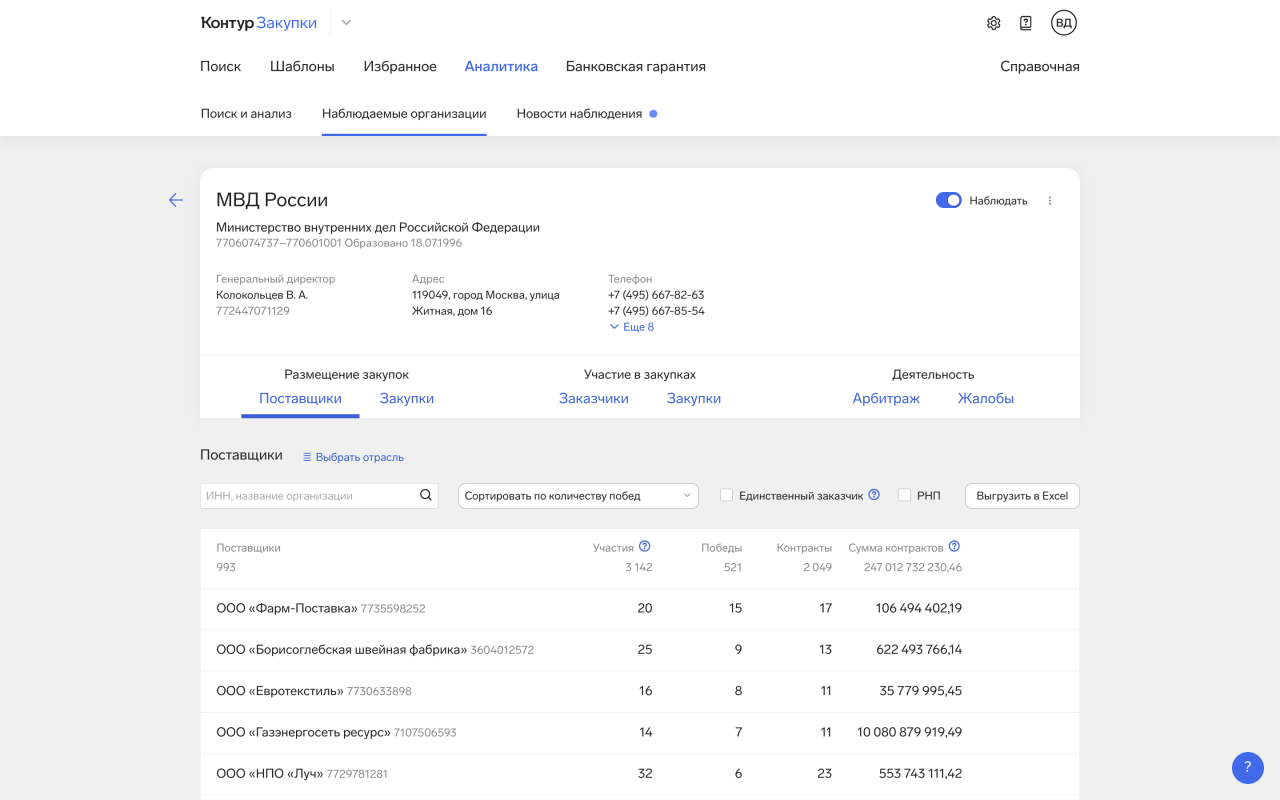Switch to Новости наблюдения tab
This screenshot has height=800, width=1280.
(x=579, y=113)
